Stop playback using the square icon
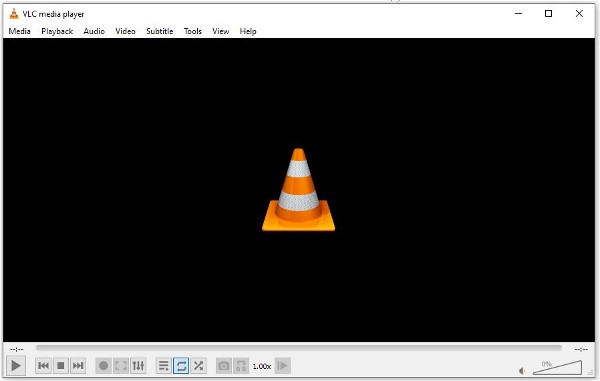Image resolution: width=600 pixels, height=381 pixels. point(60,366)
